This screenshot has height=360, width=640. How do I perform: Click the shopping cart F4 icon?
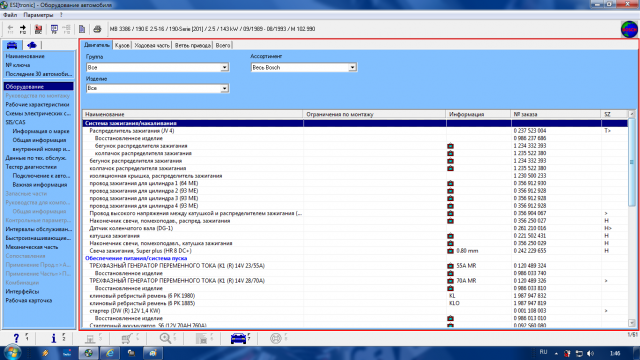[x=127, y=338]
